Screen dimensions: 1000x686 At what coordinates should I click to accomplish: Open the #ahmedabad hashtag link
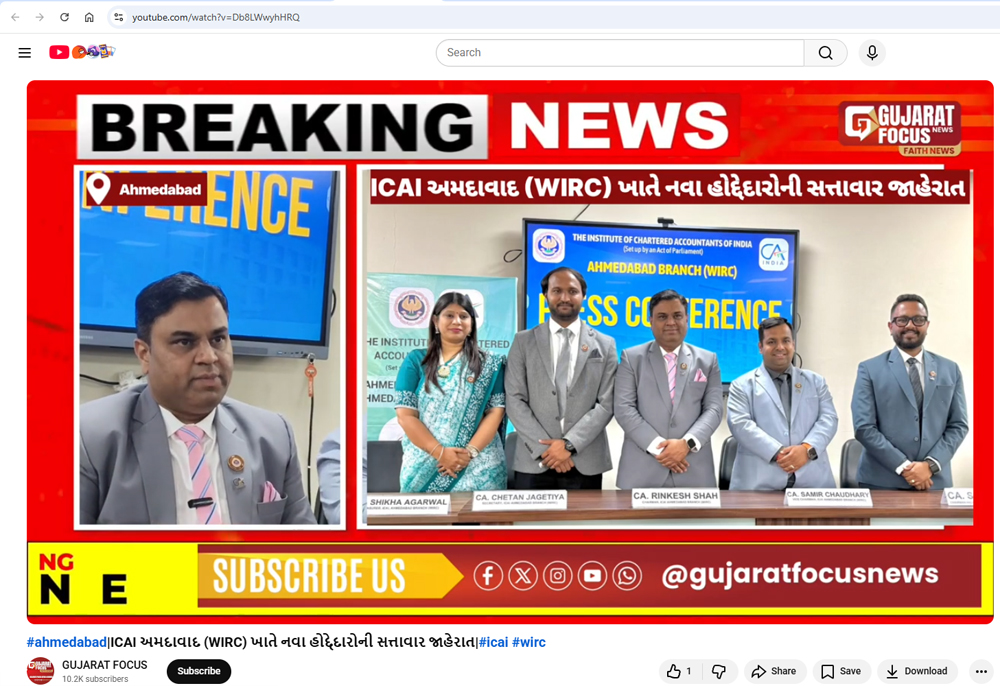pos(66,642)
